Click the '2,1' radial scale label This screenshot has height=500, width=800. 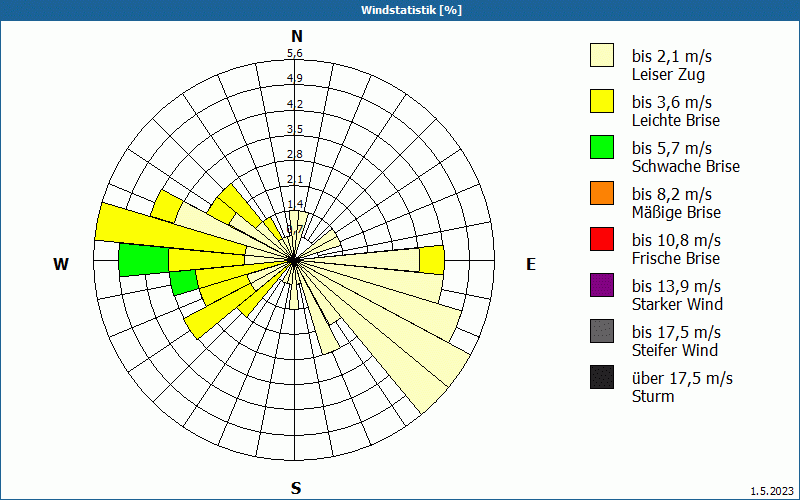click(x=295, y=179)
